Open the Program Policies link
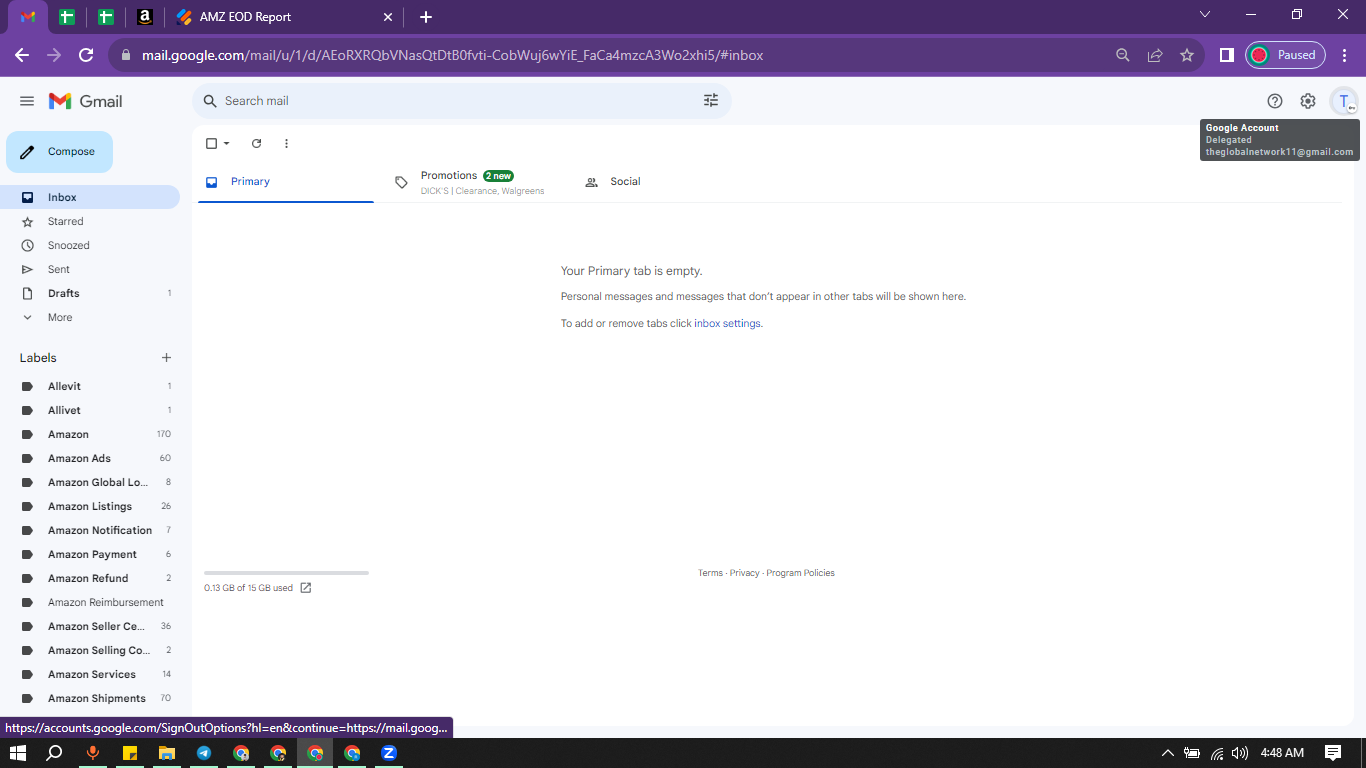Image resolution: width=1366 pixels, height=768 pixels. [800, 573]
